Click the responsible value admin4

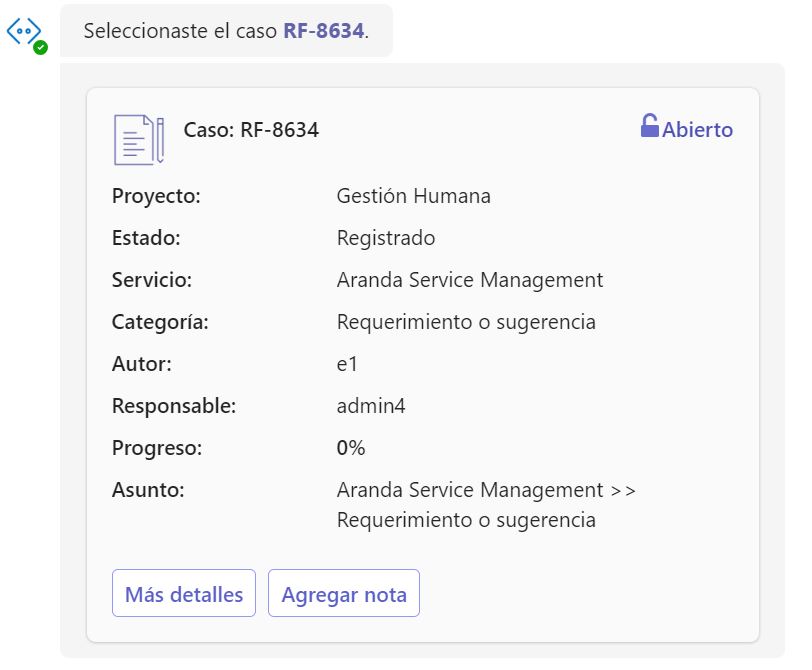click(x=371, y=406)
